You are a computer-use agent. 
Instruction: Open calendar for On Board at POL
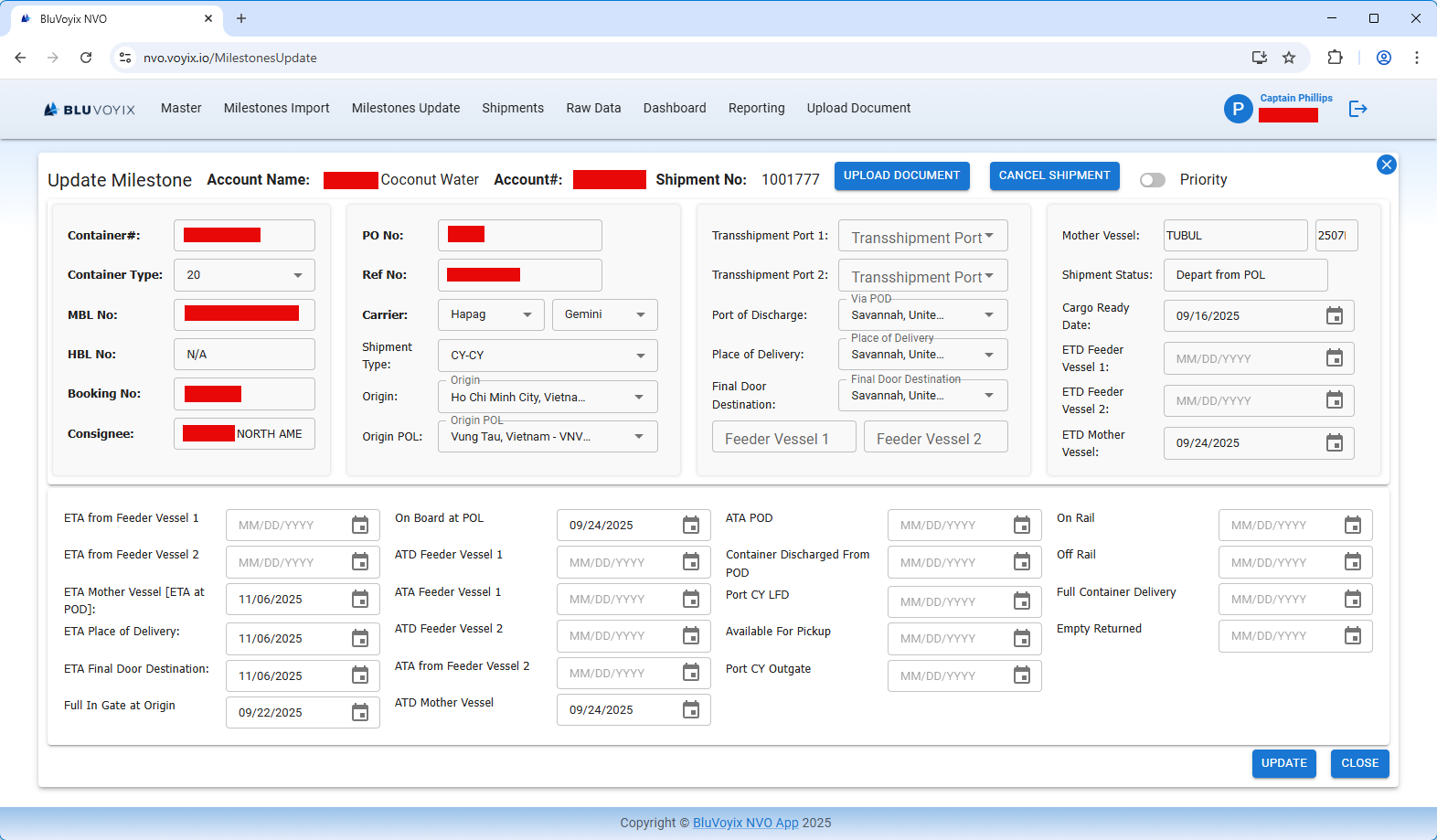tap(690, 526)
